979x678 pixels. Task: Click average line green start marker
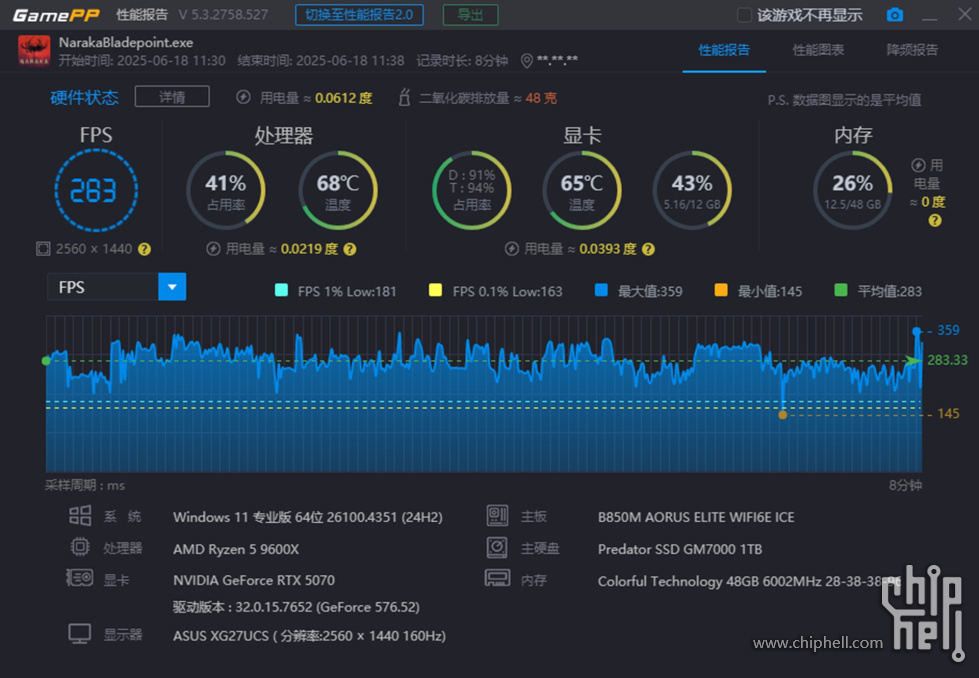click(x=46, y=361)
